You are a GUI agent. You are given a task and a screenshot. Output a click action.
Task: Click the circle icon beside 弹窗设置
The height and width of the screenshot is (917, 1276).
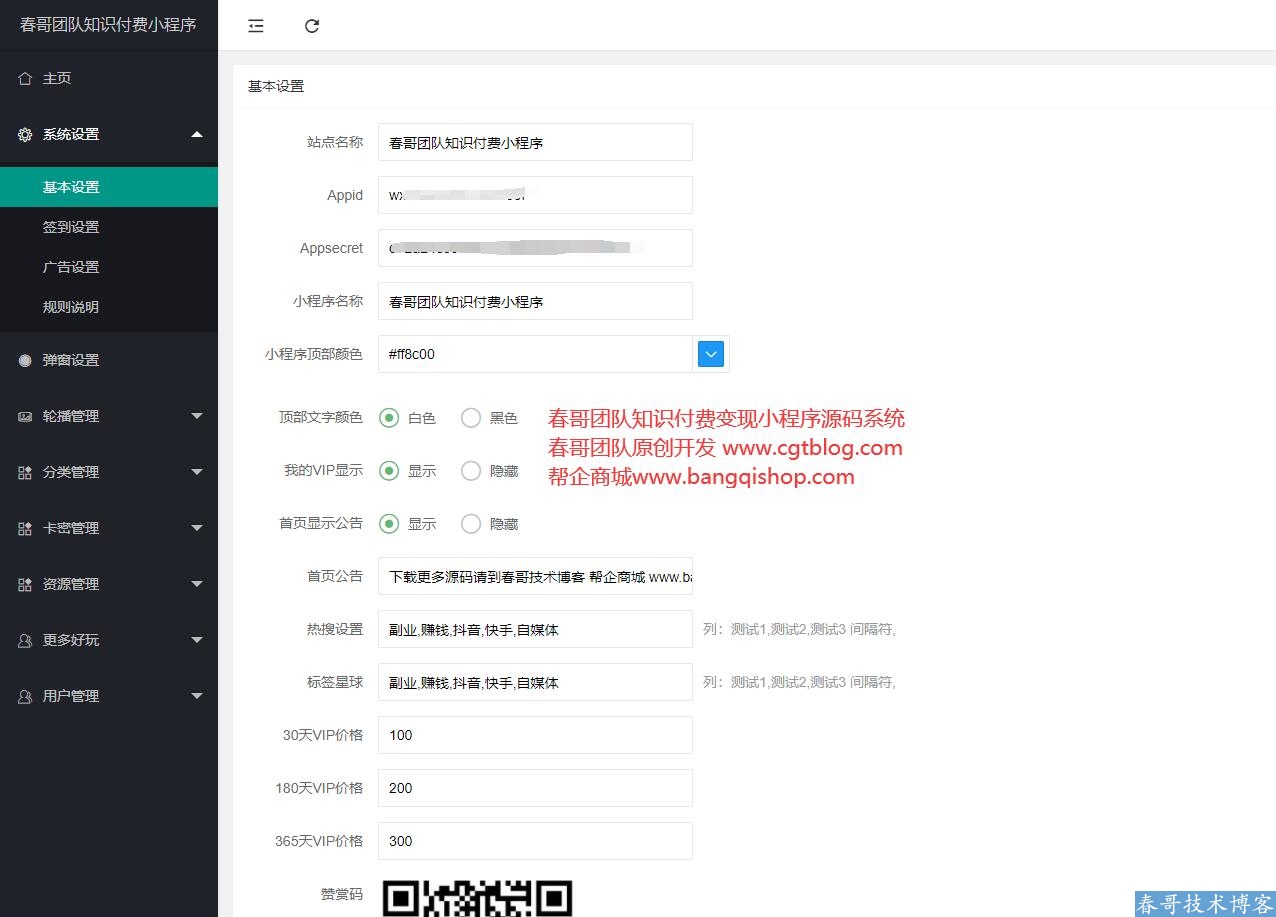pos(25,360)
